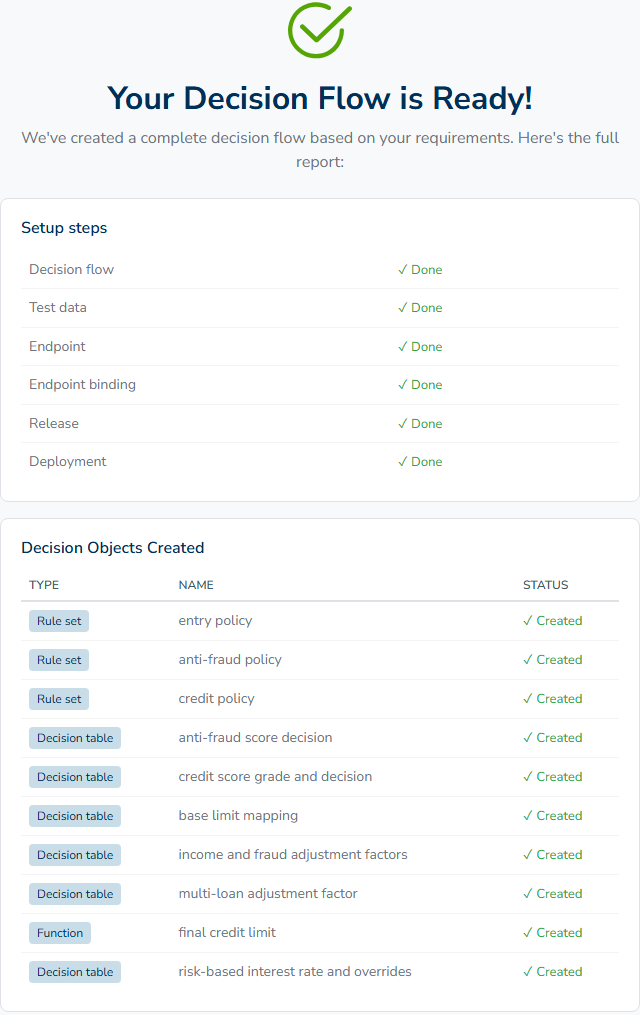Screen dimensions: 640x1015
Task: Click Created status for credit score grade
Action: (553, 777)
